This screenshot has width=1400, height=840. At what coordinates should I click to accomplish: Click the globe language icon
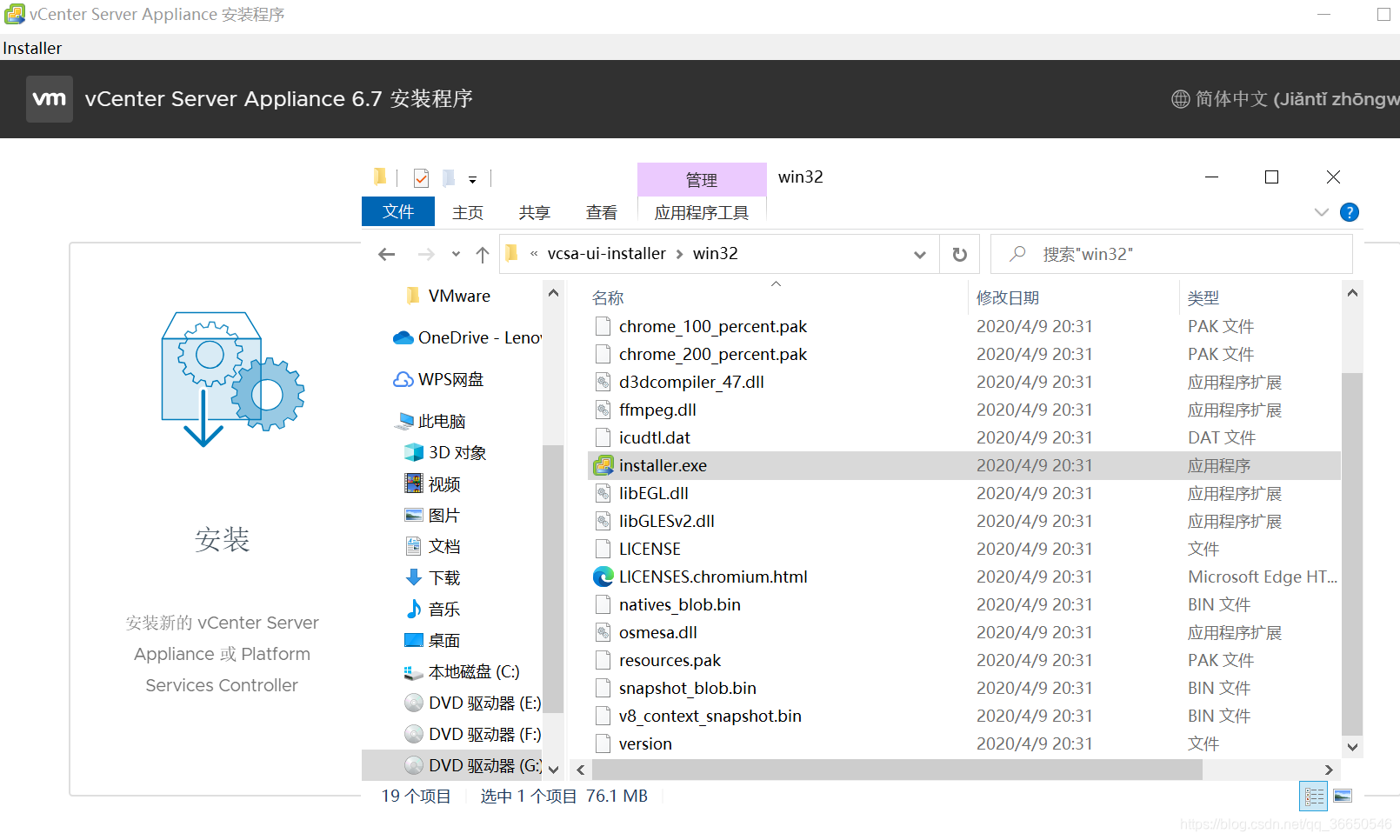pyautogui.click(x=1180, y=99)
